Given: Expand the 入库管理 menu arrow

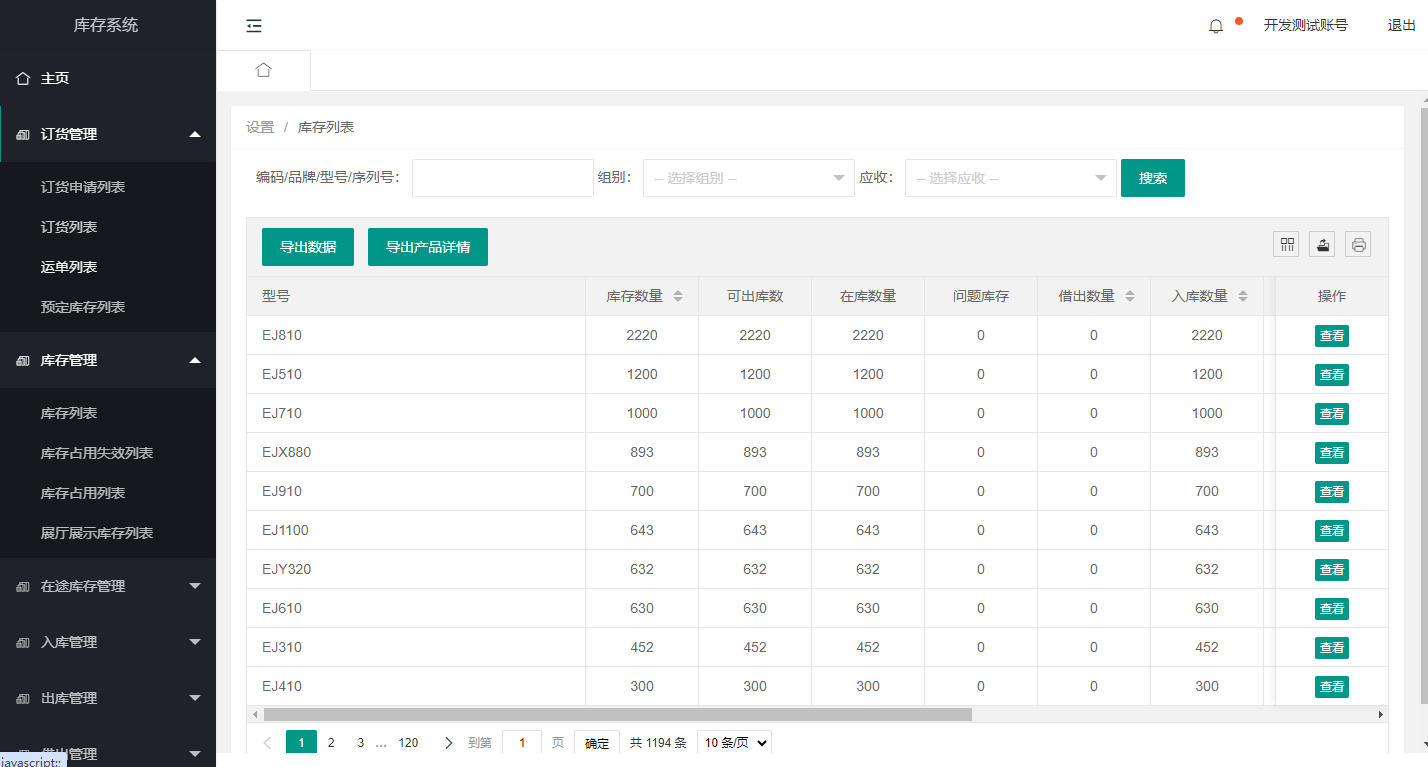Looking at the screenshot, I should (195, 642).
